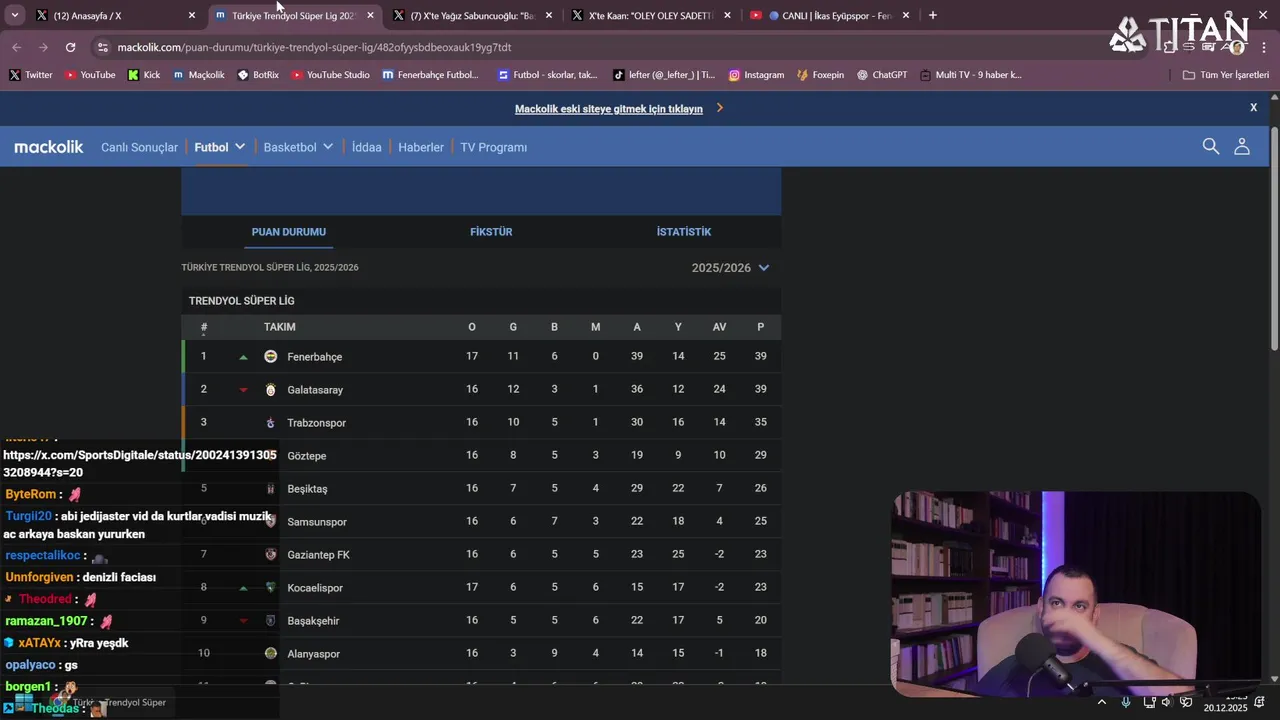Open the 2025/2026 season dropdown
This screenshot has height=720, width=1280.
point(730,268)
